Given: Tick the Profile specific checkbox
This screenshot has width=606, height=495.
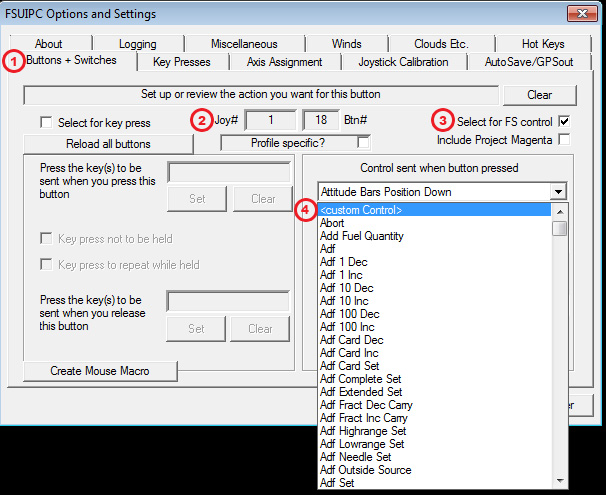Looking at the screenshot, I should pos(363,143).
